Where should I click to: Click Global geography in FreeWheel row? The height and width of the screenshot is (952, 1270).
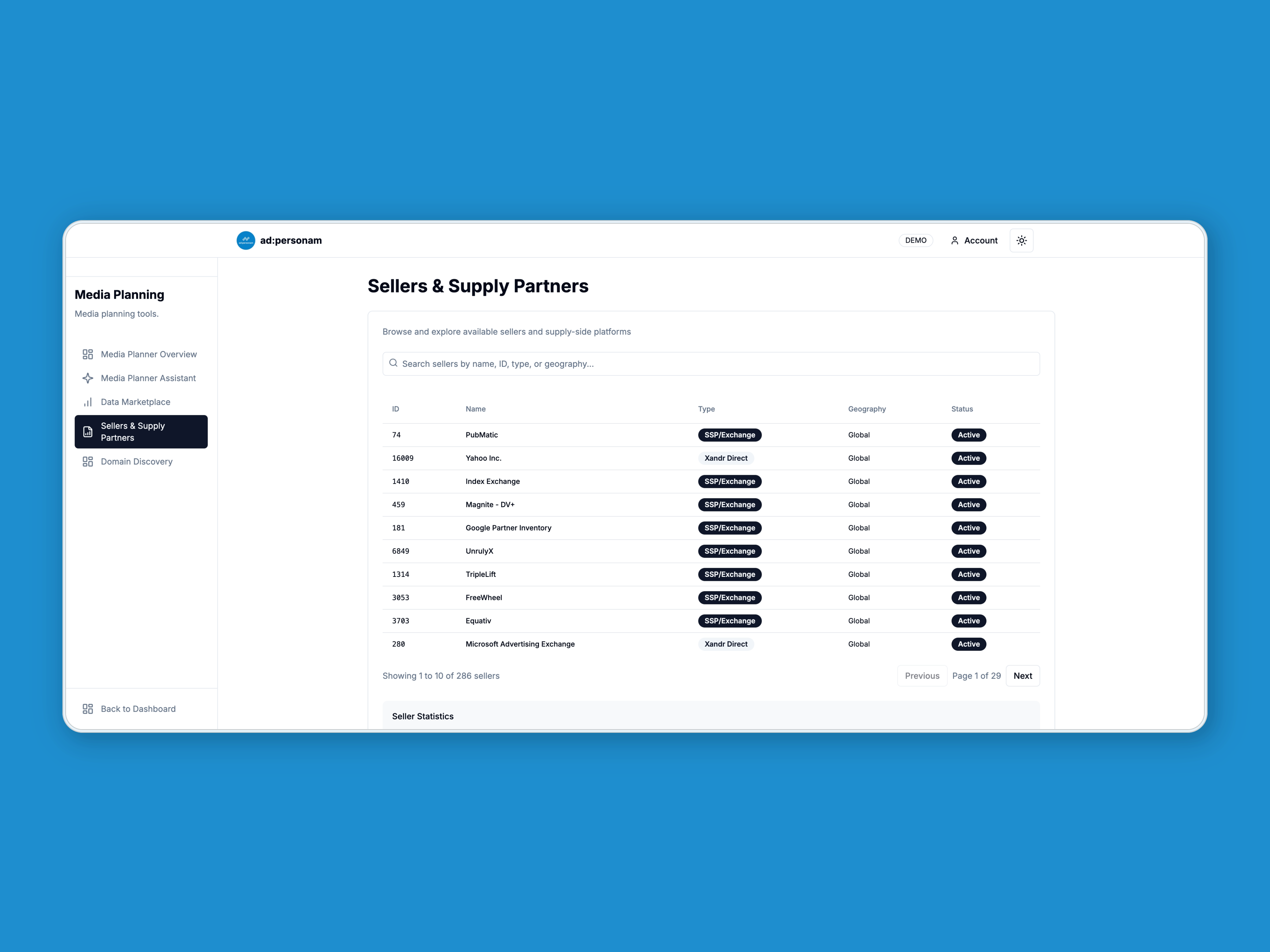pyautogui.click(x=859, y=597)
